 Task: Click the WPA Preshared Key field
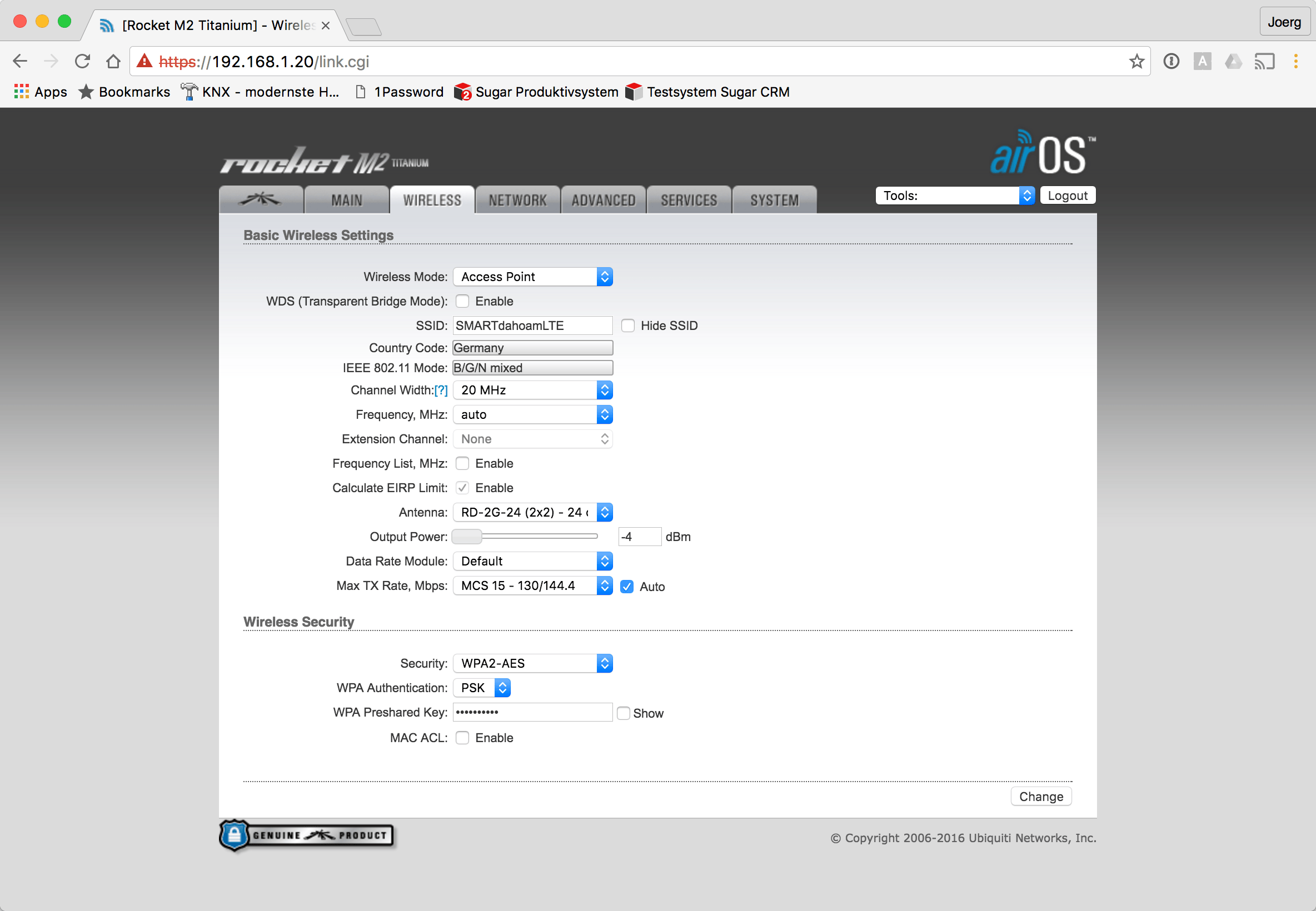(533, 712)
